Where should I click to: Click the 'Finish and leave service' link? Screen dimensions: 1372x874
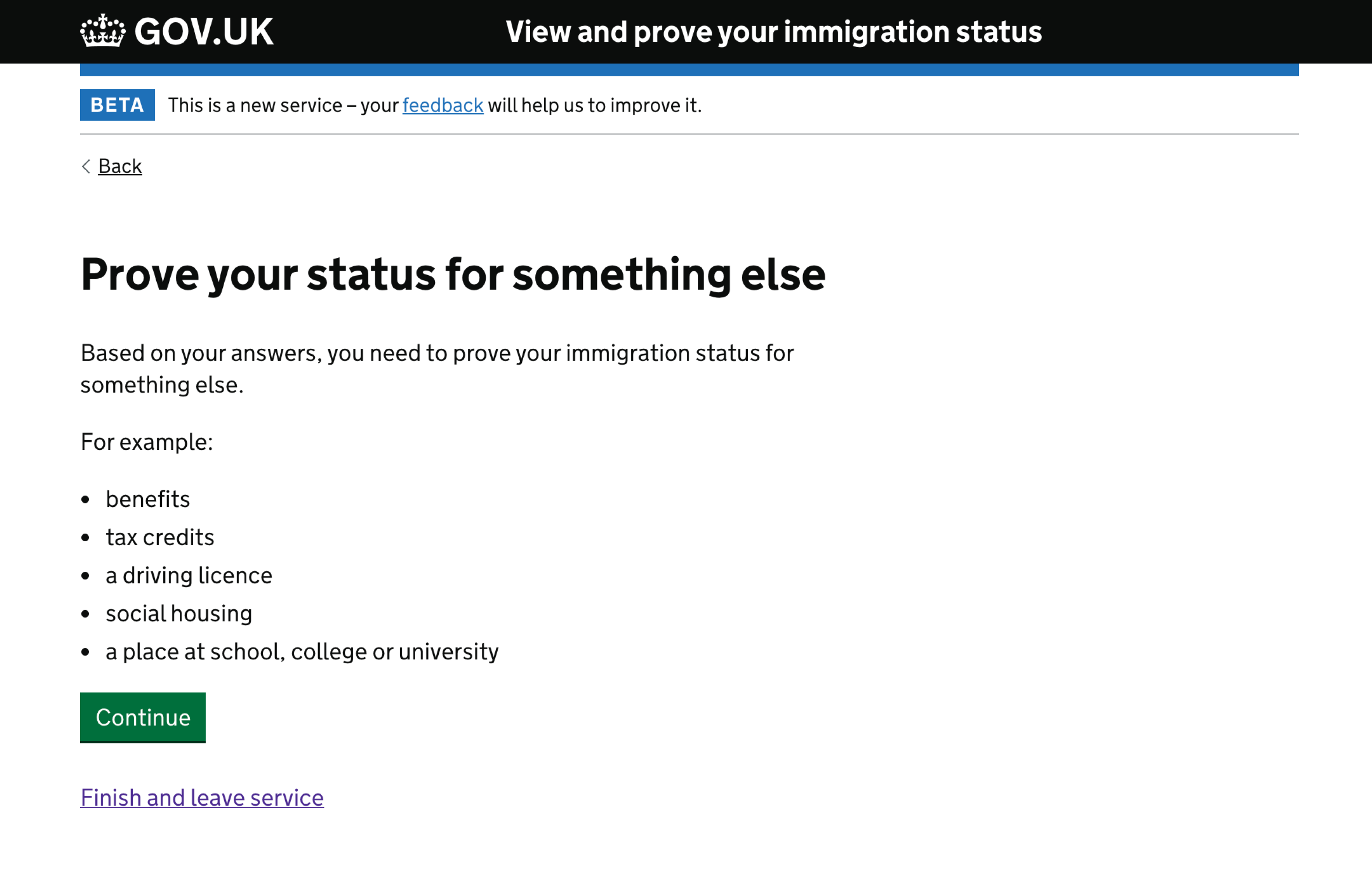click(202, 798)
